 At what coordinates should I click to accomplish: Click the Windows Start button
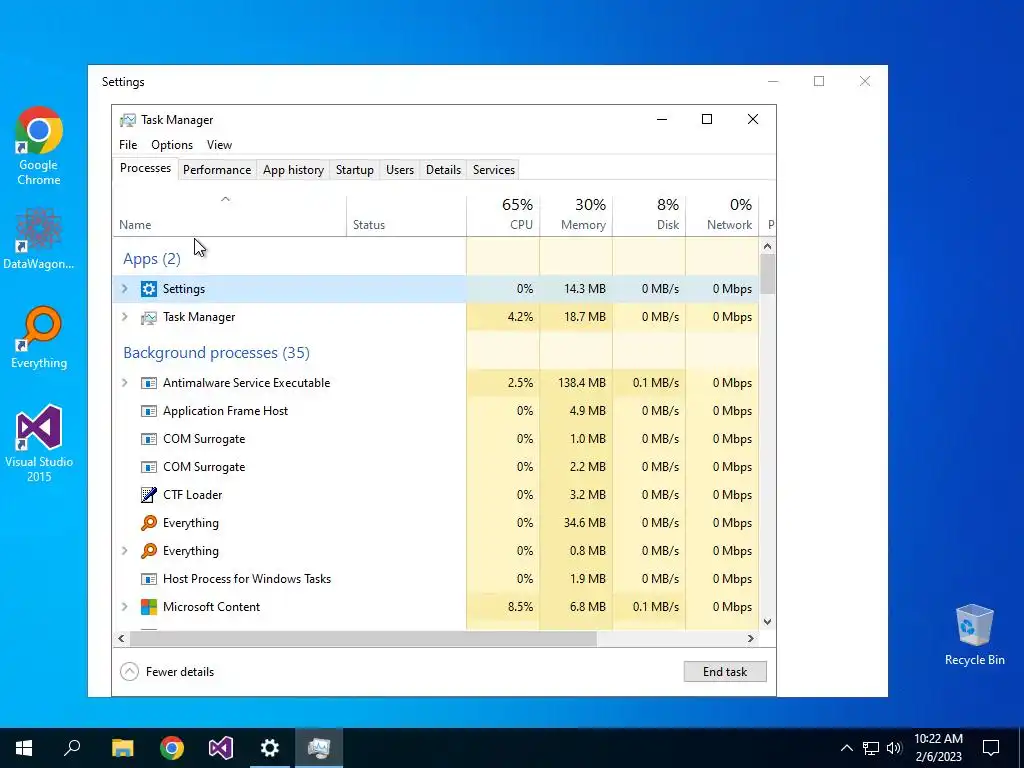pos(24,748)
